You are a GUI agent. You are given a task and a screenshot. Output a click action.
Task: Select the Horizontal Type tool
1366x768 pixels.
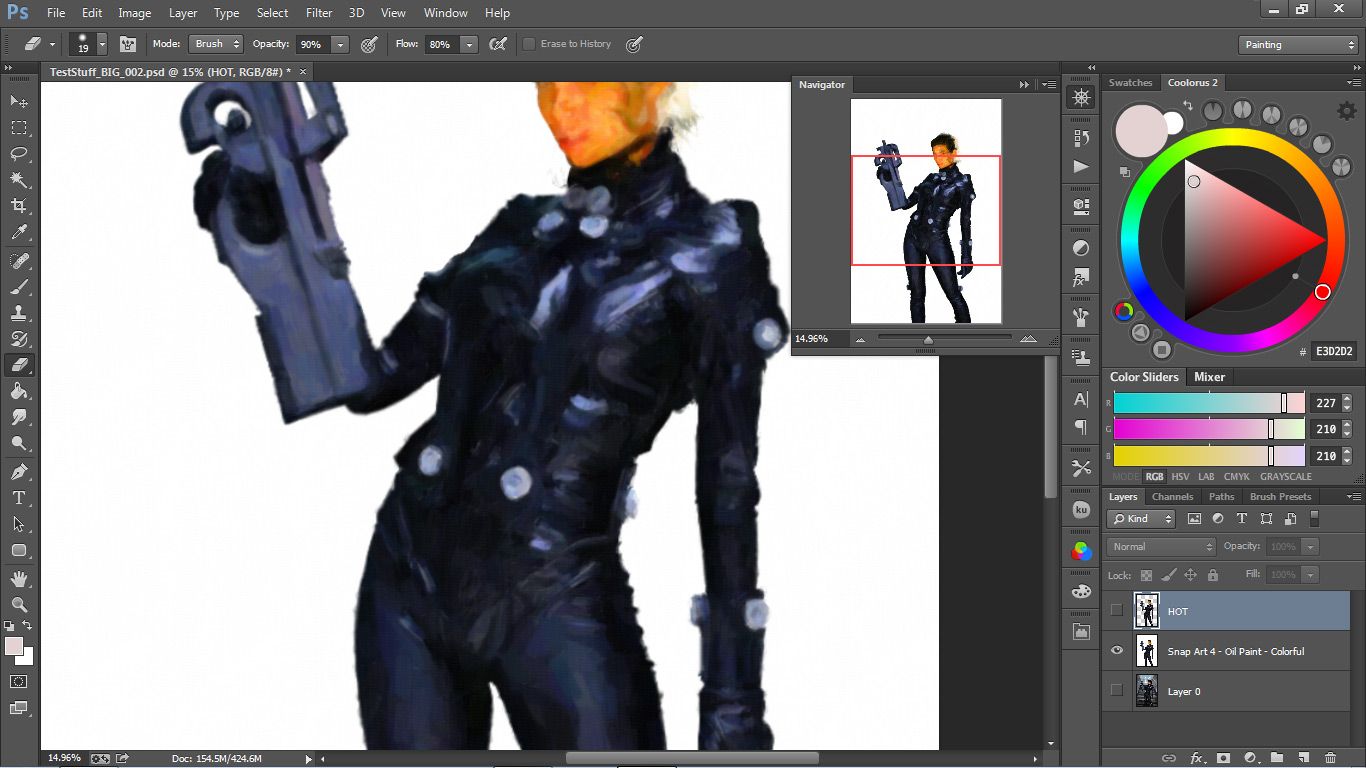pos(19,497)
